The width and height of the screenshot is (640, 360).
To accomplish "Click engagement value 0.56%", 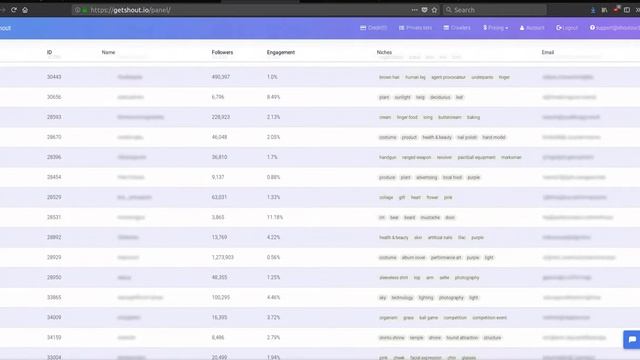I will (x=273, y=257).
